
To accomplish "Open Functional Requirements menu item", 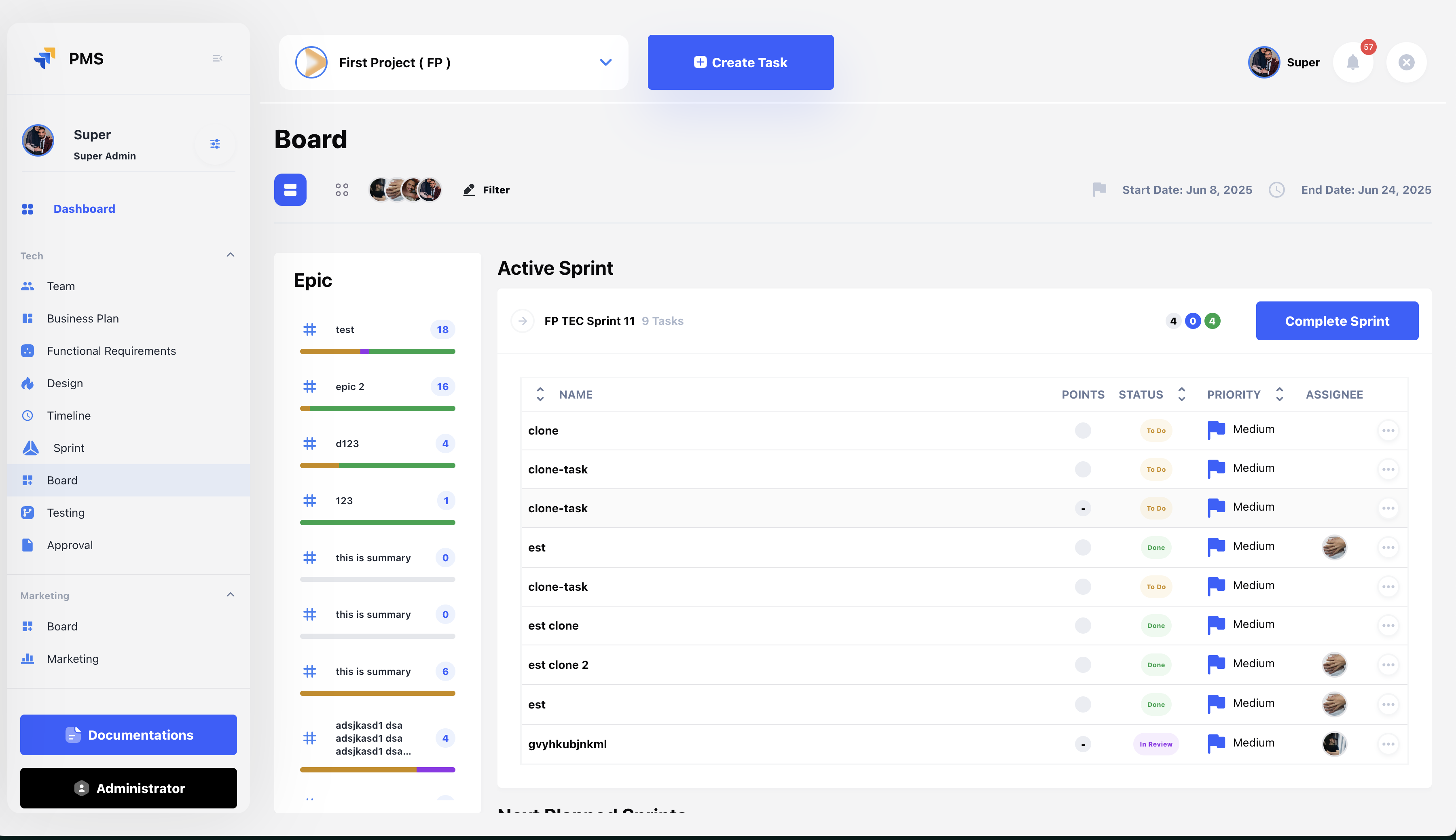I will pos(111,351).
